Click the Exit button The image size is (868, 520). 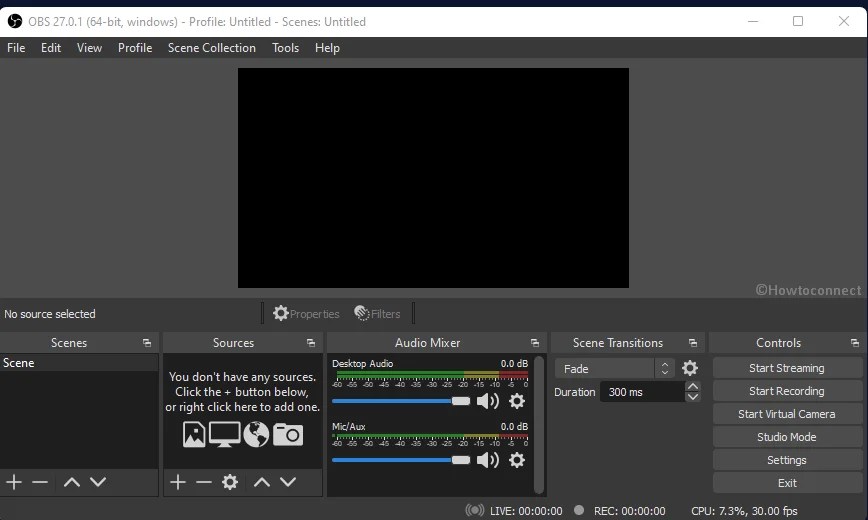pyautogui.click(x=787, y=483)
